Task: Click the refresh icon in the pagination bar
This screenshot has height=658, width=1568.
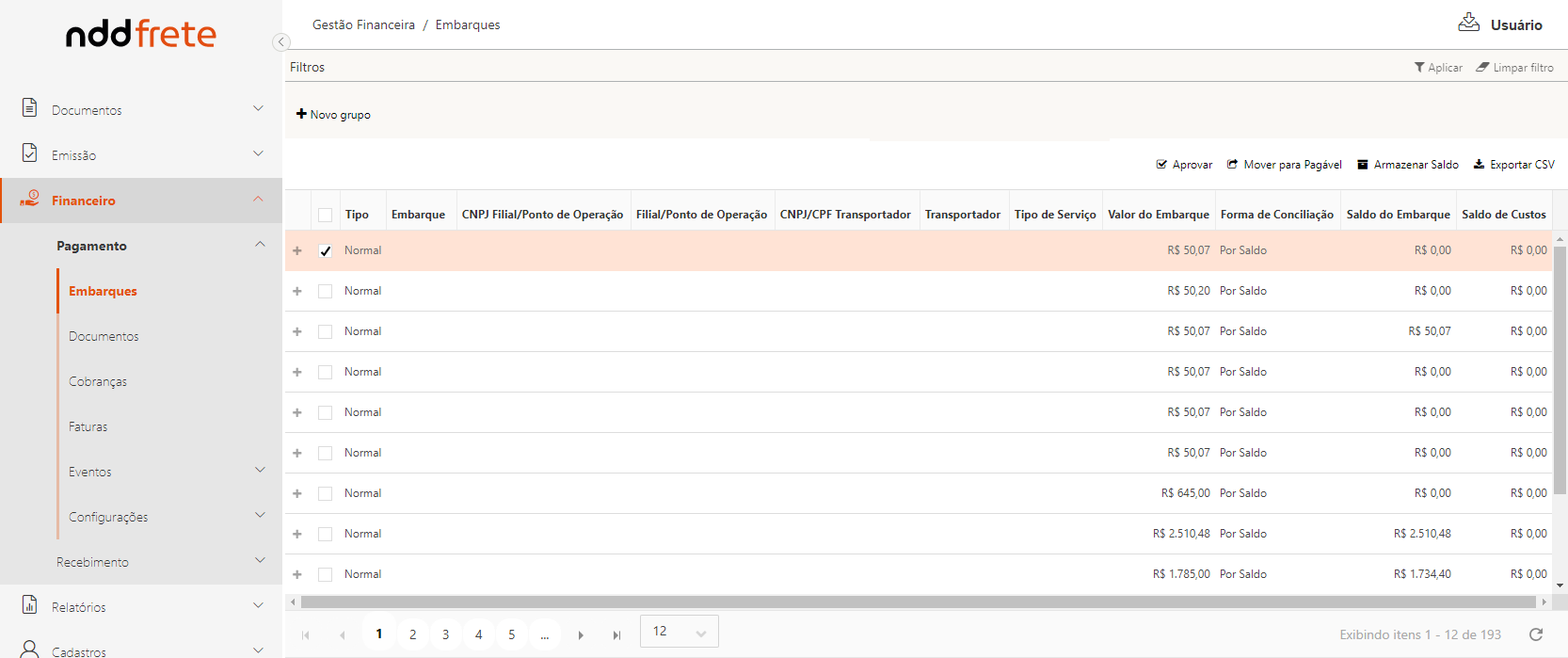Action: tap(1536, 634)
